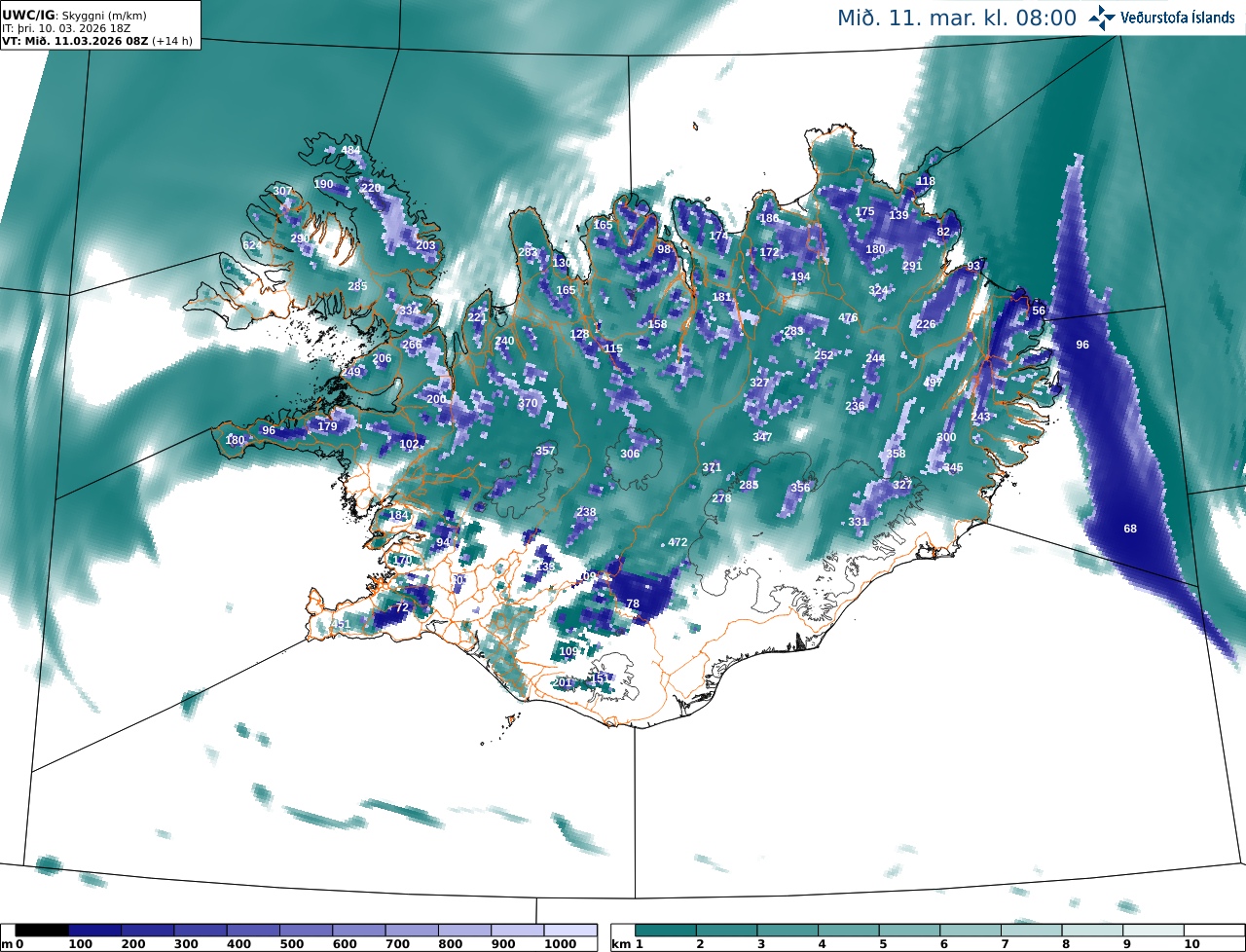
Task: Click the 476 visibility value
Action: pos(848,317)
